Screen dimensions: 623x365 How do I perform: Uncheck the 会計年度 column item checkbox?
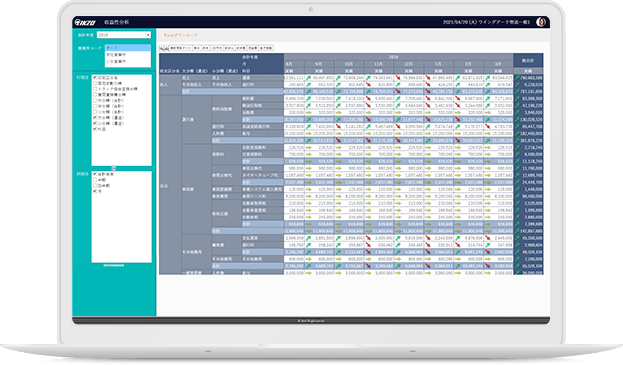click(95, 174)
